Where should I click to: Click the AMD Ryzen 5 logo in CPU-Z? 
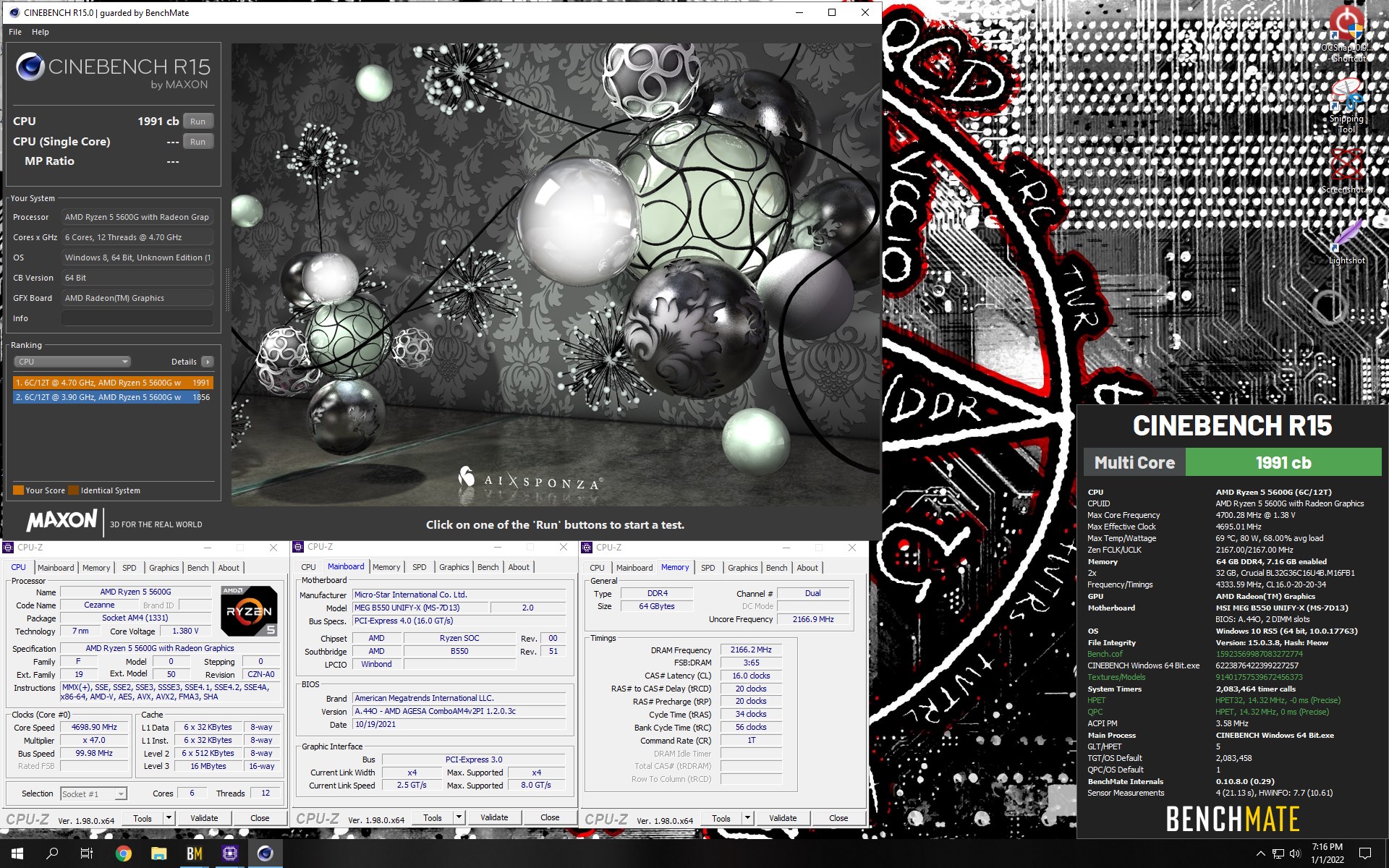point(250,610)
